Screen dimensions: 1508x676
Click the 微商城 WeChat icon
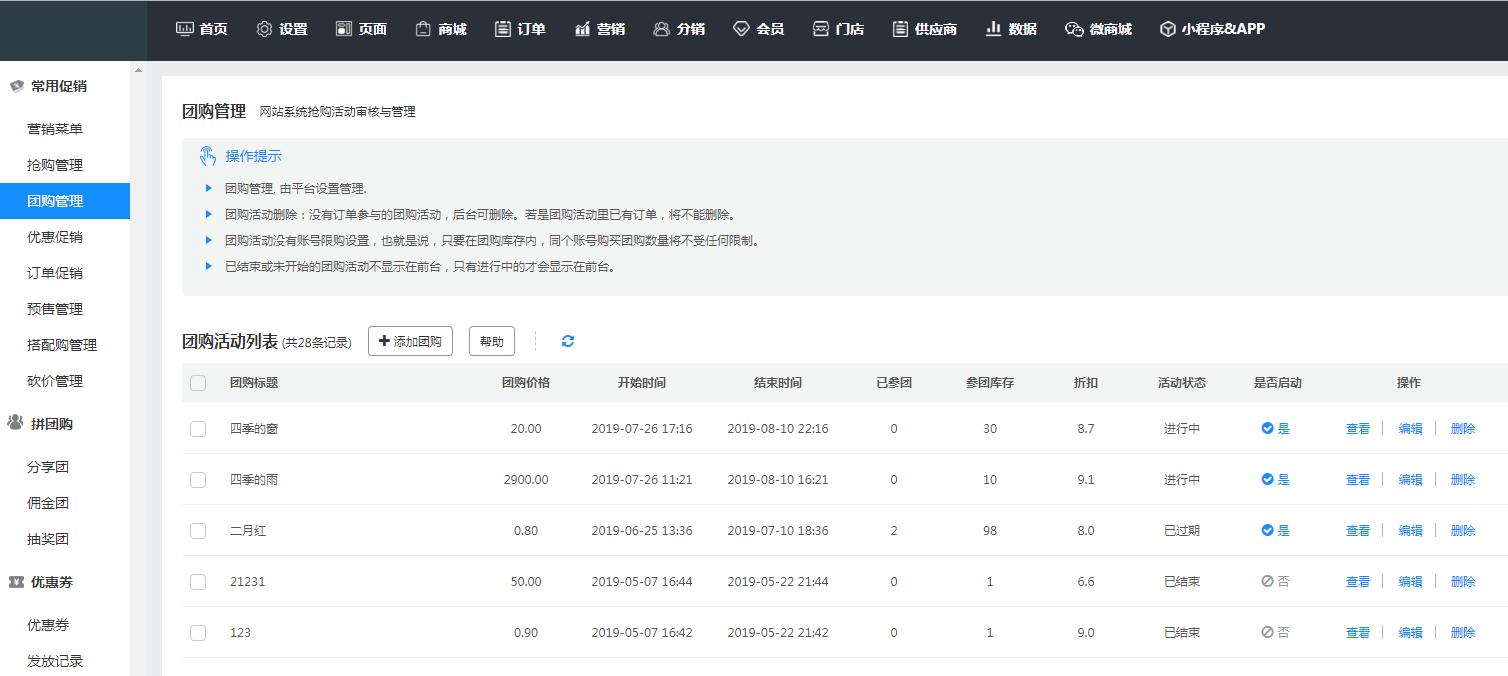click(x=1074, y=29)
